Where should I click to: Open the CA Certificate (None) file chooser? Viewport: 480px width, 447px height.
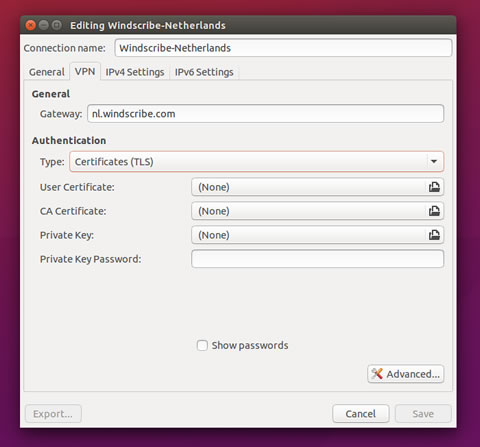[x=317, y=211]
